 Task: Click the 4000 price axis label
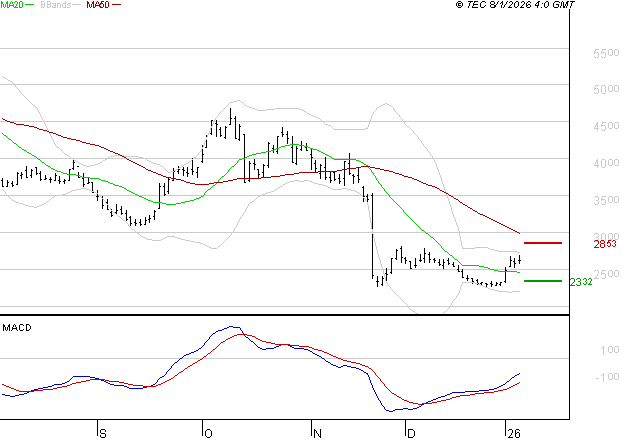pyautogui.click(x=606, y=163)
